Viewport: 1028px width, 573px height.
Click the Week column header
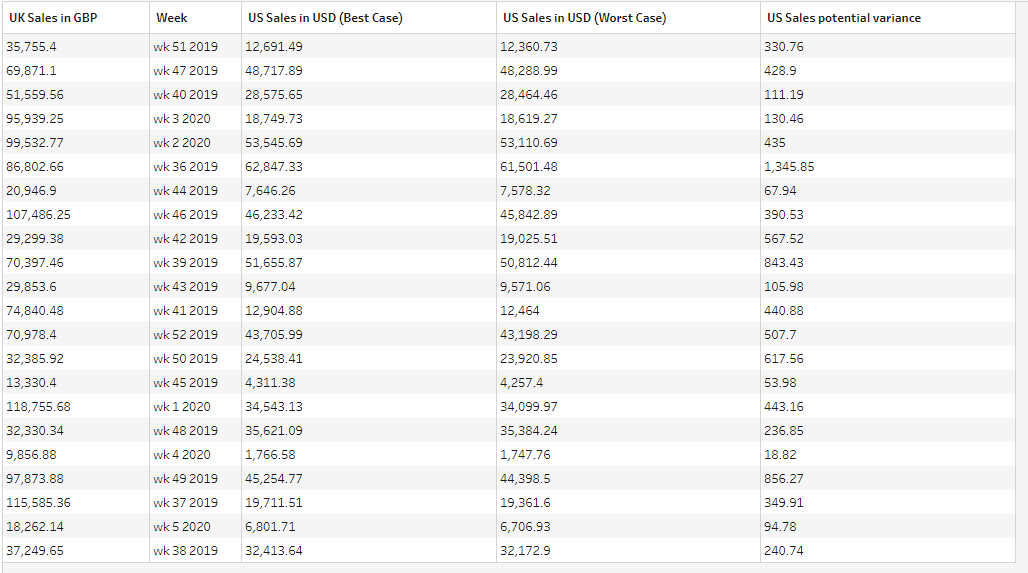(x=172, y=18)
